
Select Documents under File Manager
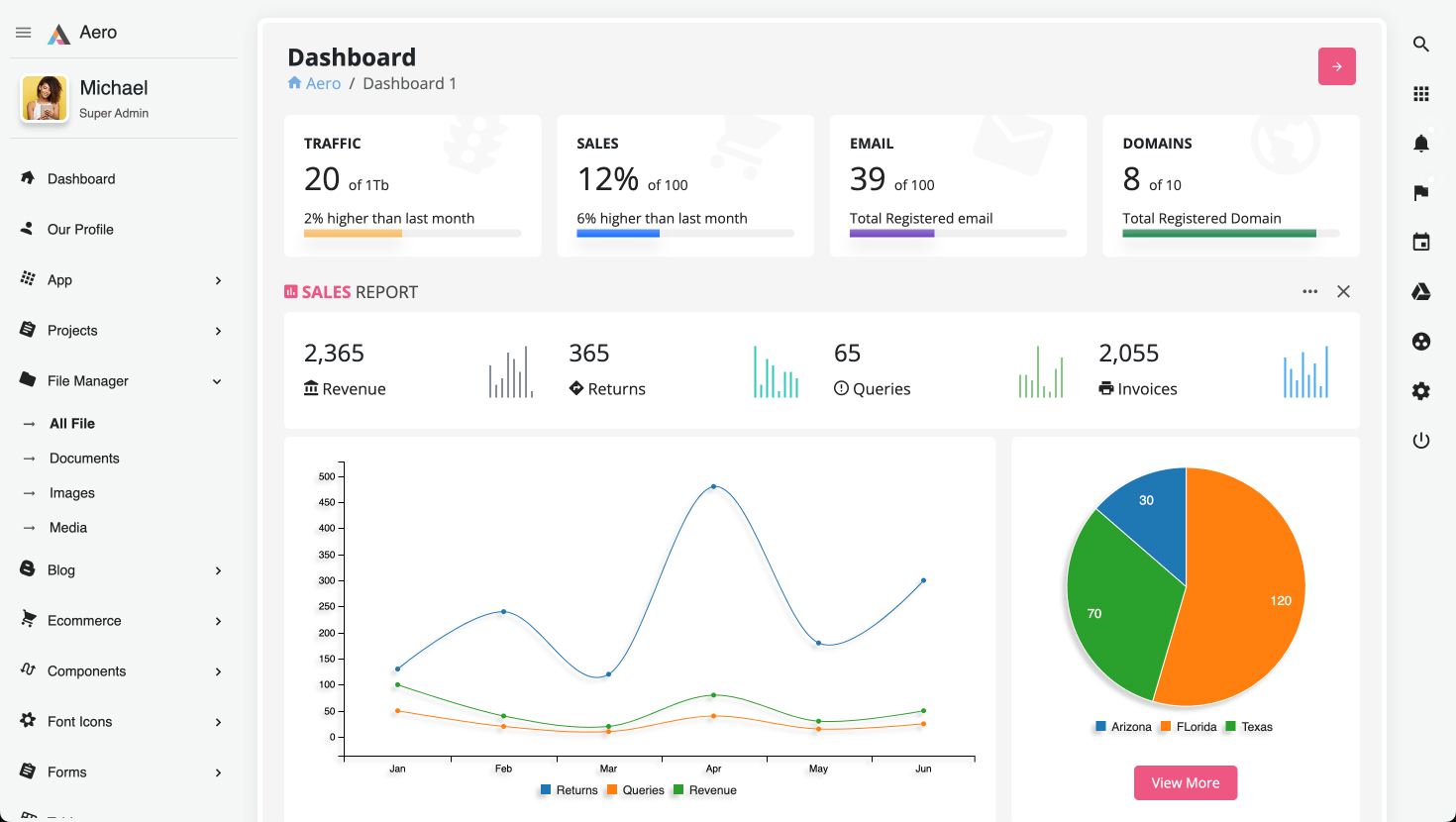[x=84, y=459]
